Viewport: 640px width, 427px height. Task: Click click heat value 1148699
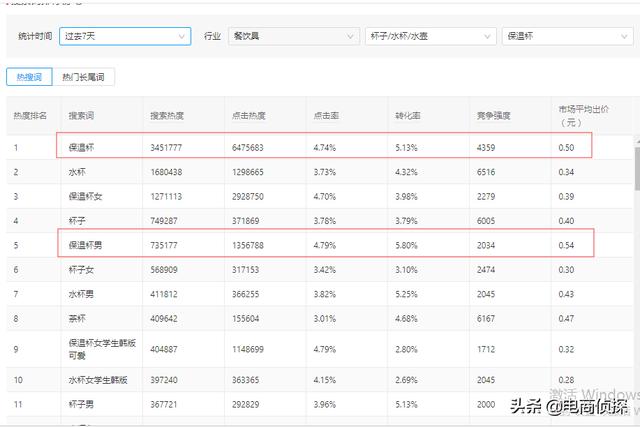point(248,349)
